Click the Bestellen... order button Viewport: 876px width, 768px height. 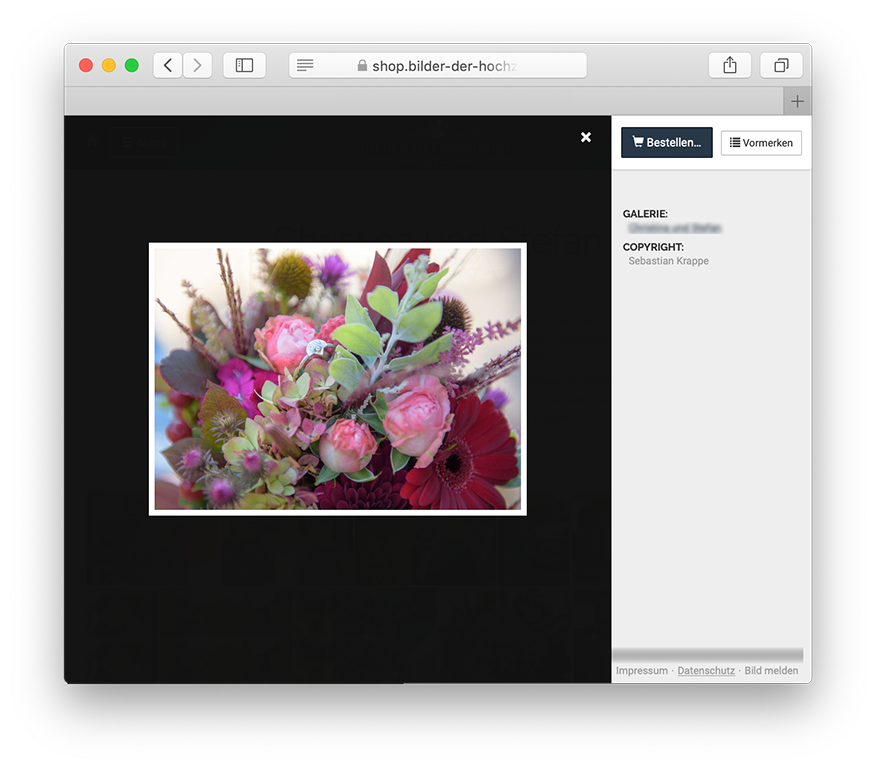(667, 142)
